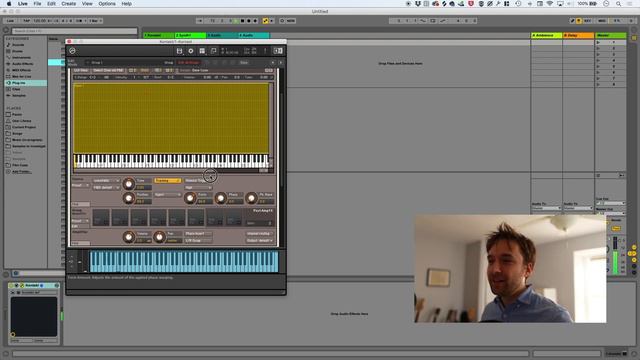This screenshot has height=360, width=640.
Task: Click the Sounds category icon in browser
Action: 9,45
